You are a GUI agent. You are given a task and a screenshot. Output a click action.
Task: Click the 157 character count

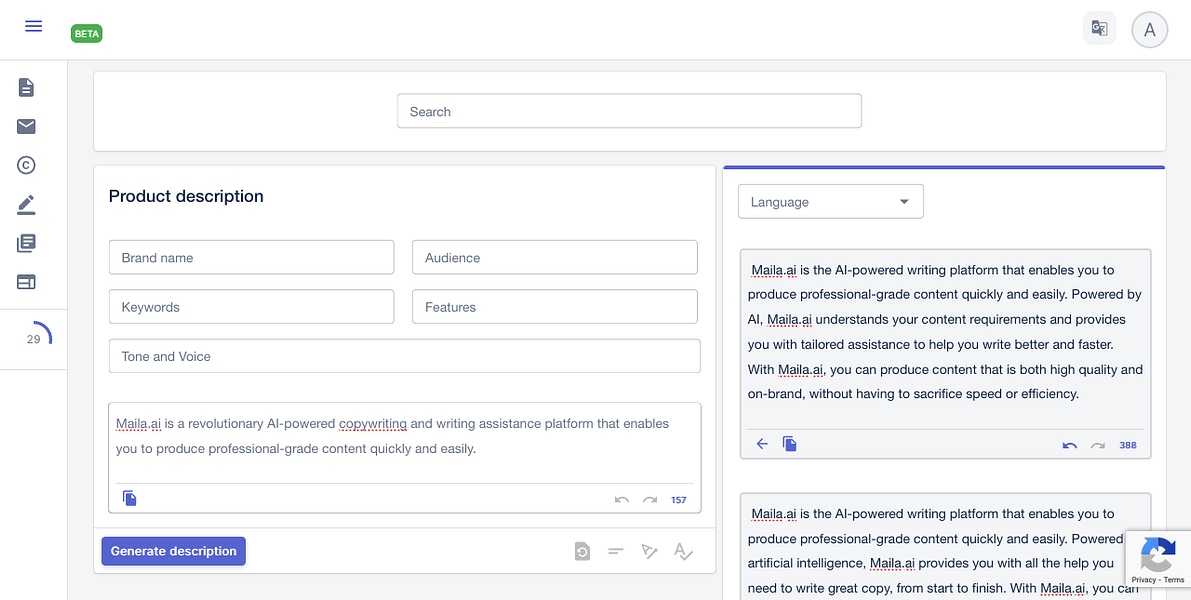[678, 500]
